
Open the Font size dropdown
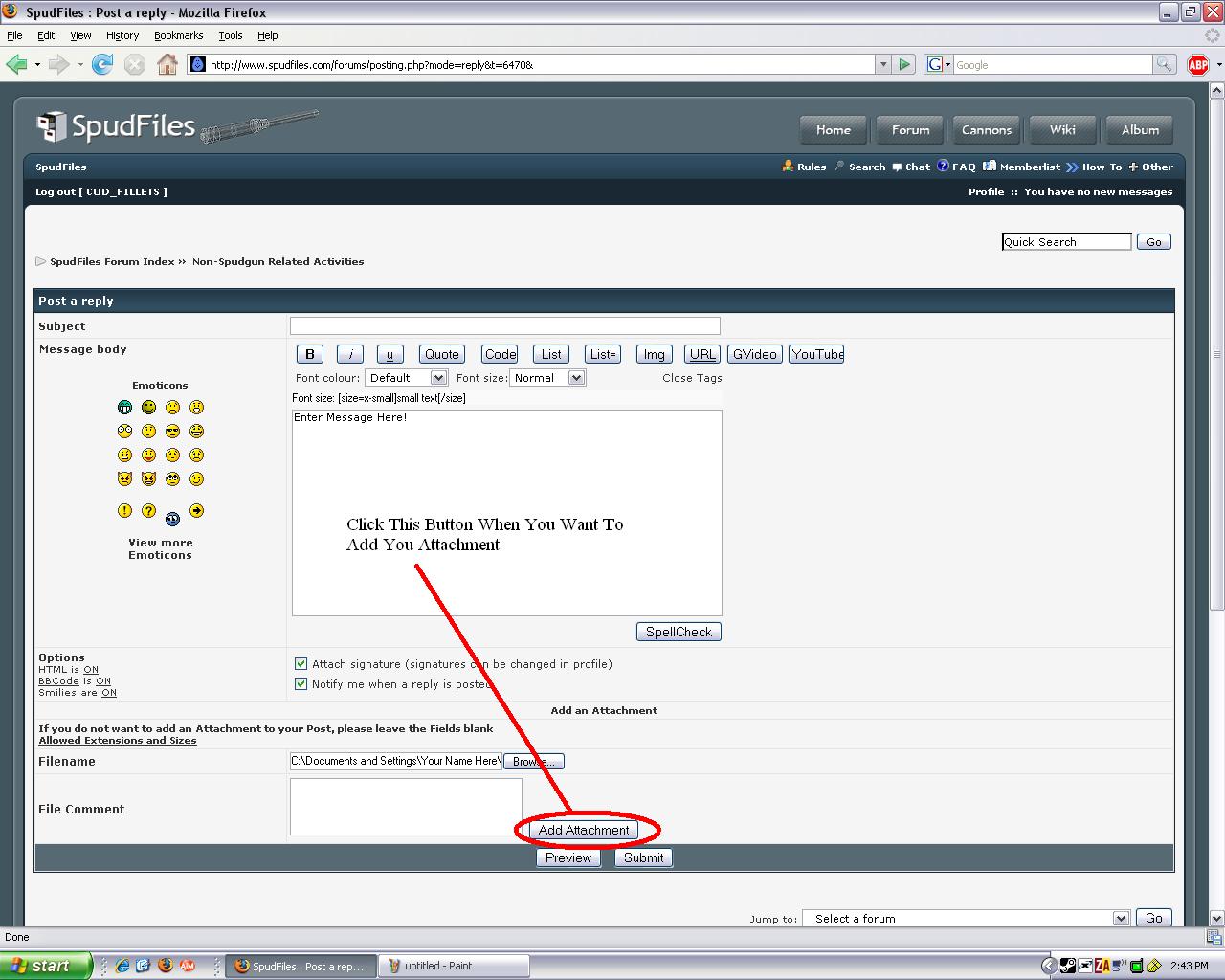coord(547,378)
